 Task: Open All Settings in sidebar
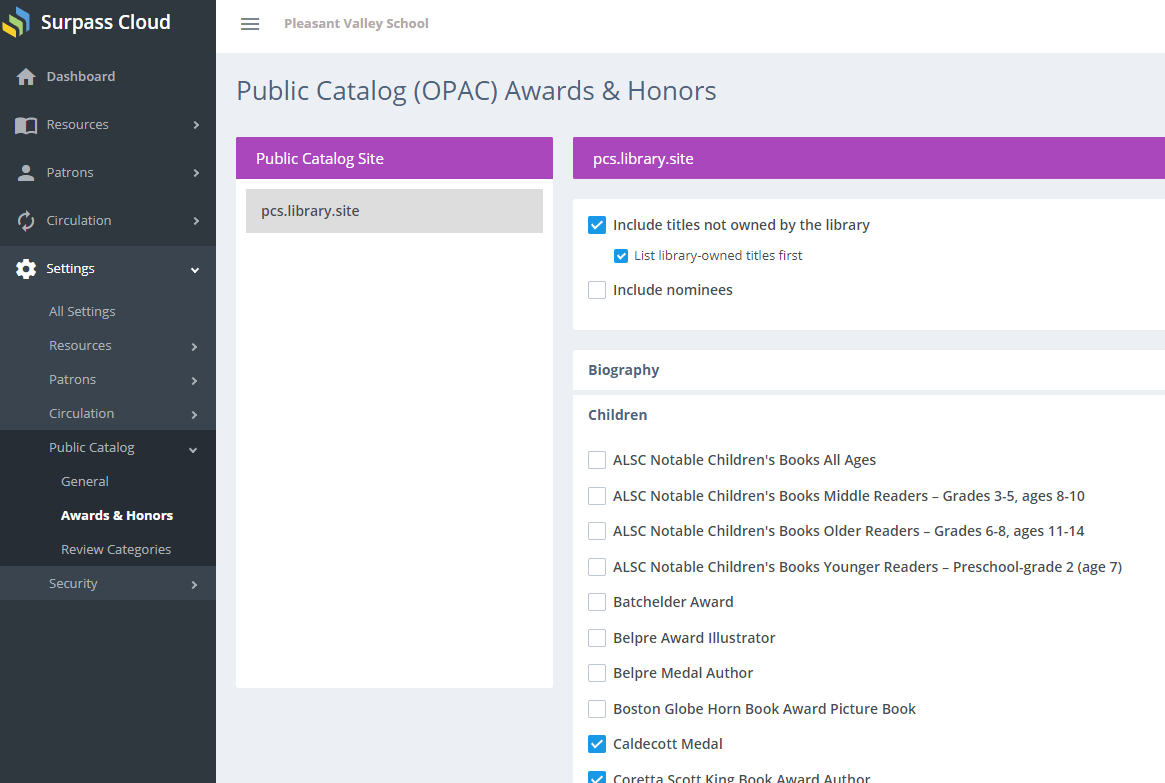point(82,311)
